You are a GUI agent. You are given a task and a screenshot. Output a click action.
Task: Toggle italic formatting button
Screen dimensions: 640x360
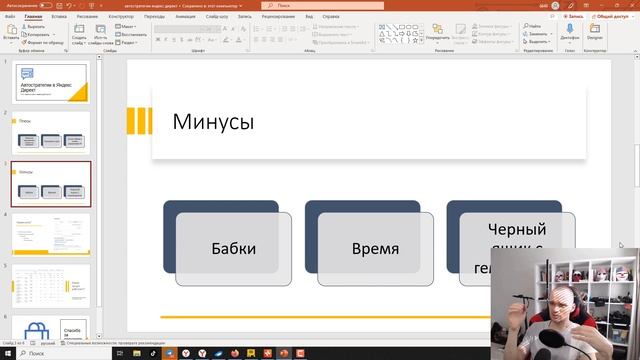[x=166, y=40]
